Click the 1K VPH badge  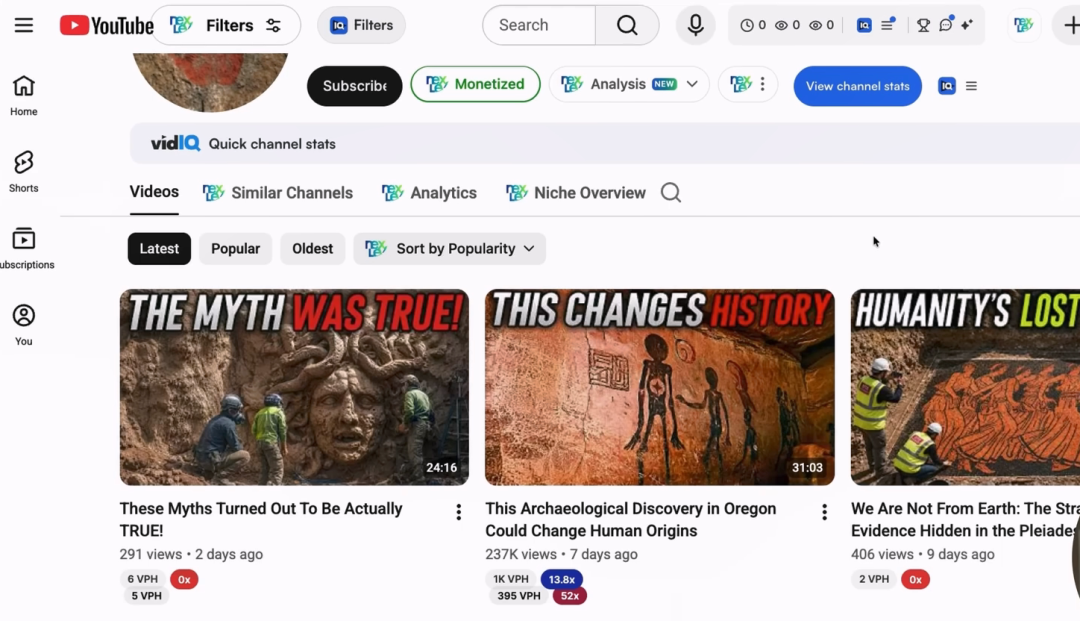tap(511, 579)
